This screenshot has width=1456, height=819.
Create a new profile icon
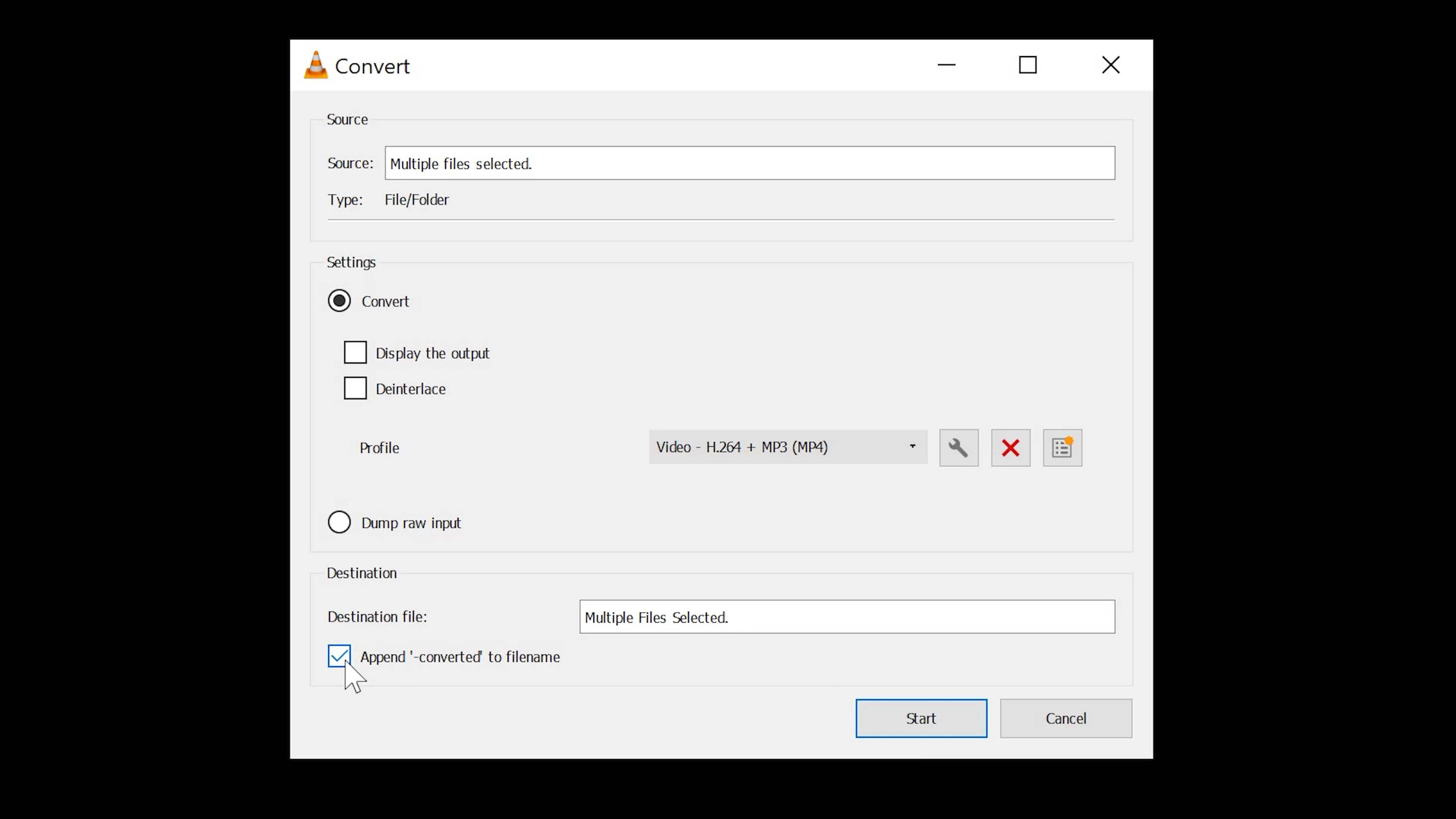[x=1062, y=448]
